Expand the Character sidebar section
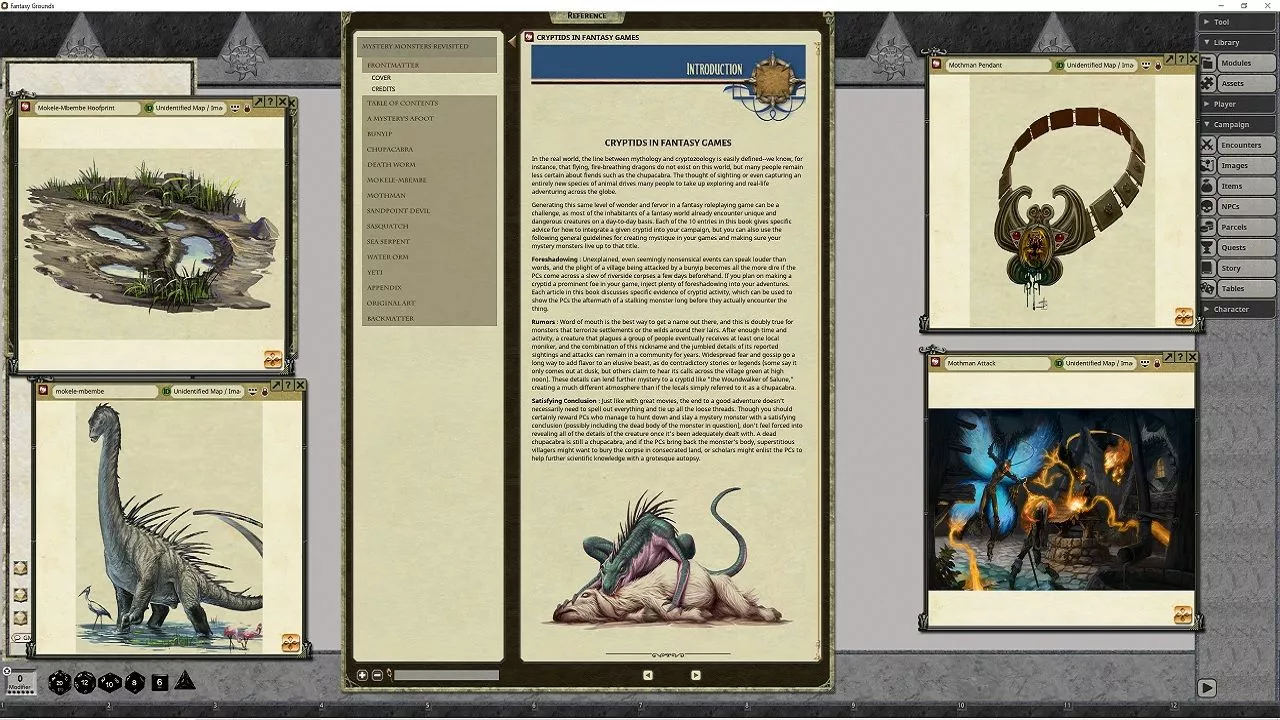This screenshot has width=1280, height=720. coord(1236,309)
